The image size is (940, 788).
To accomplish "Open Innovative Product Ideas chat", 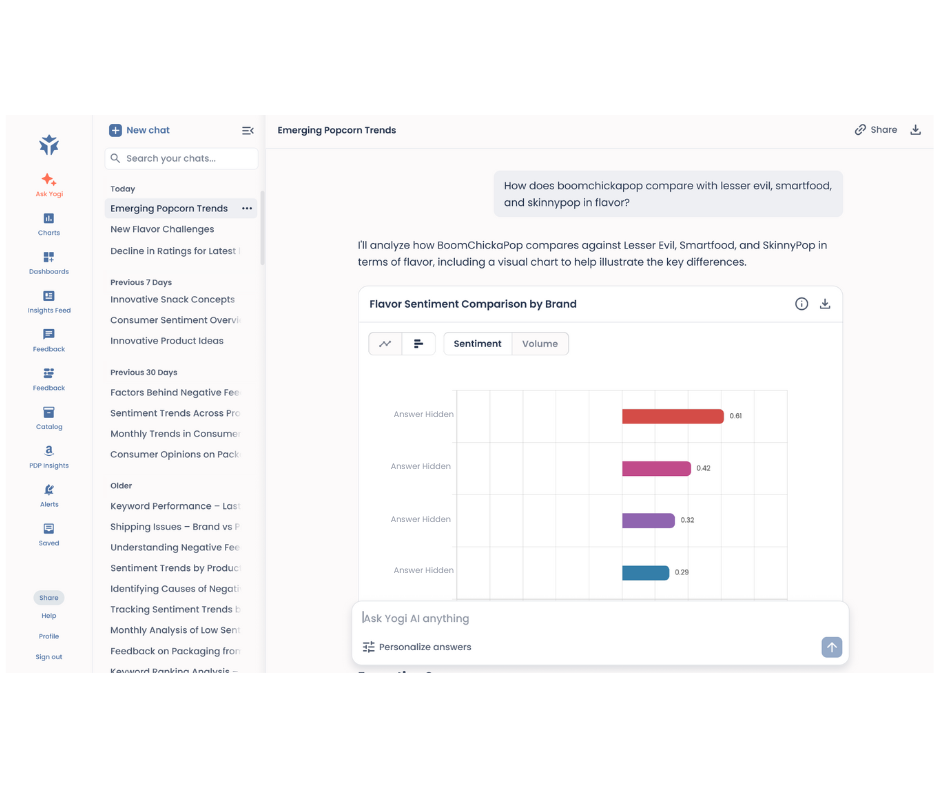I will pyautogui.click(x=167, y=341).
